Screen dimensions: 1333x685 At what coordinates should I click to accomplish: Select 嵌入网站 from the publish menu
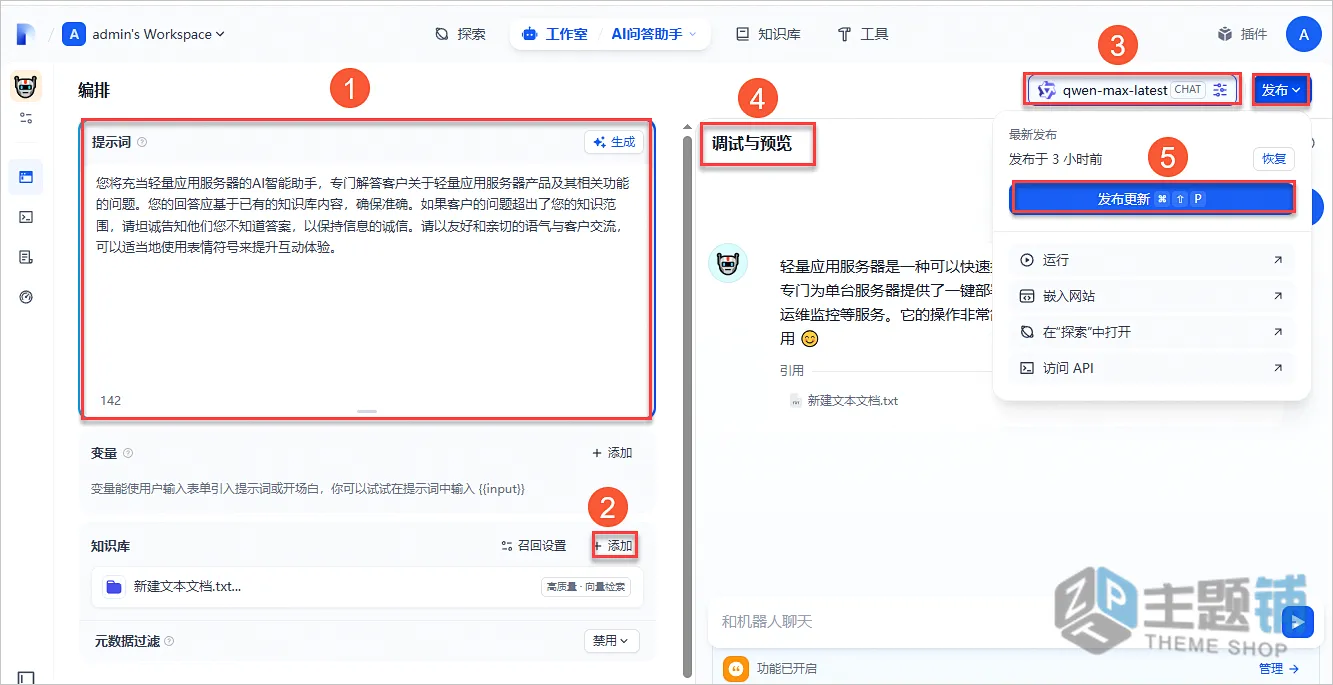[1152, 296]
